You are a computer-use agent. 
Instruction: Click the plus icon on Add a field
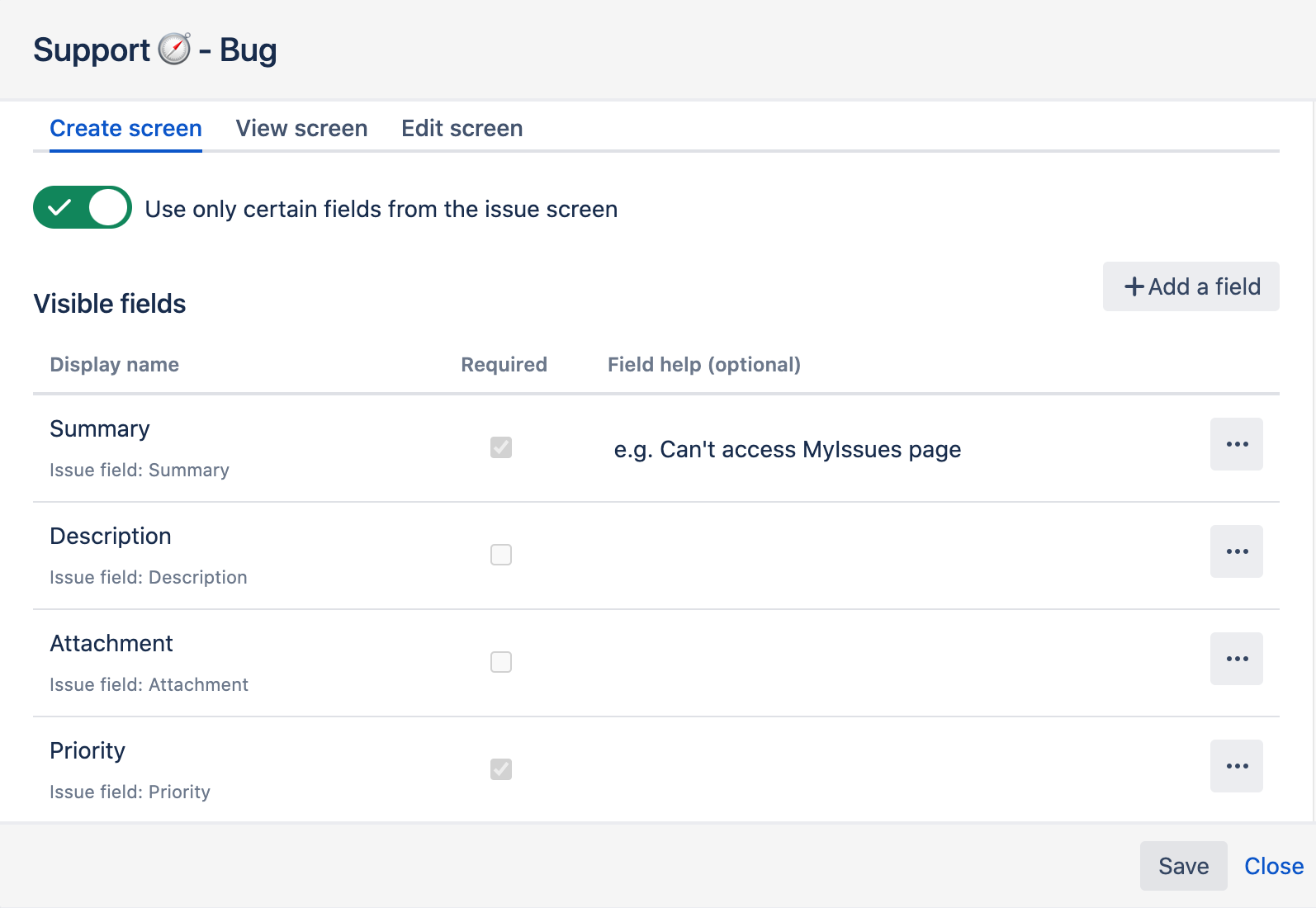click(x=1134, y=286)
